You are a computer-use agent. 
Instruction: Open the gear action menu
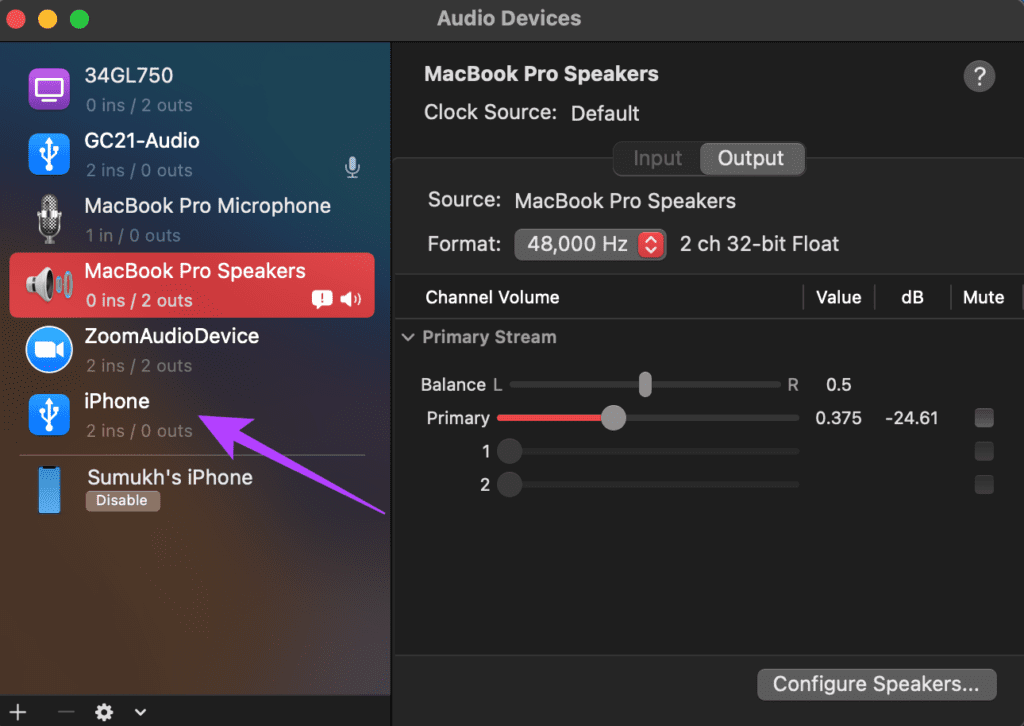104,712
